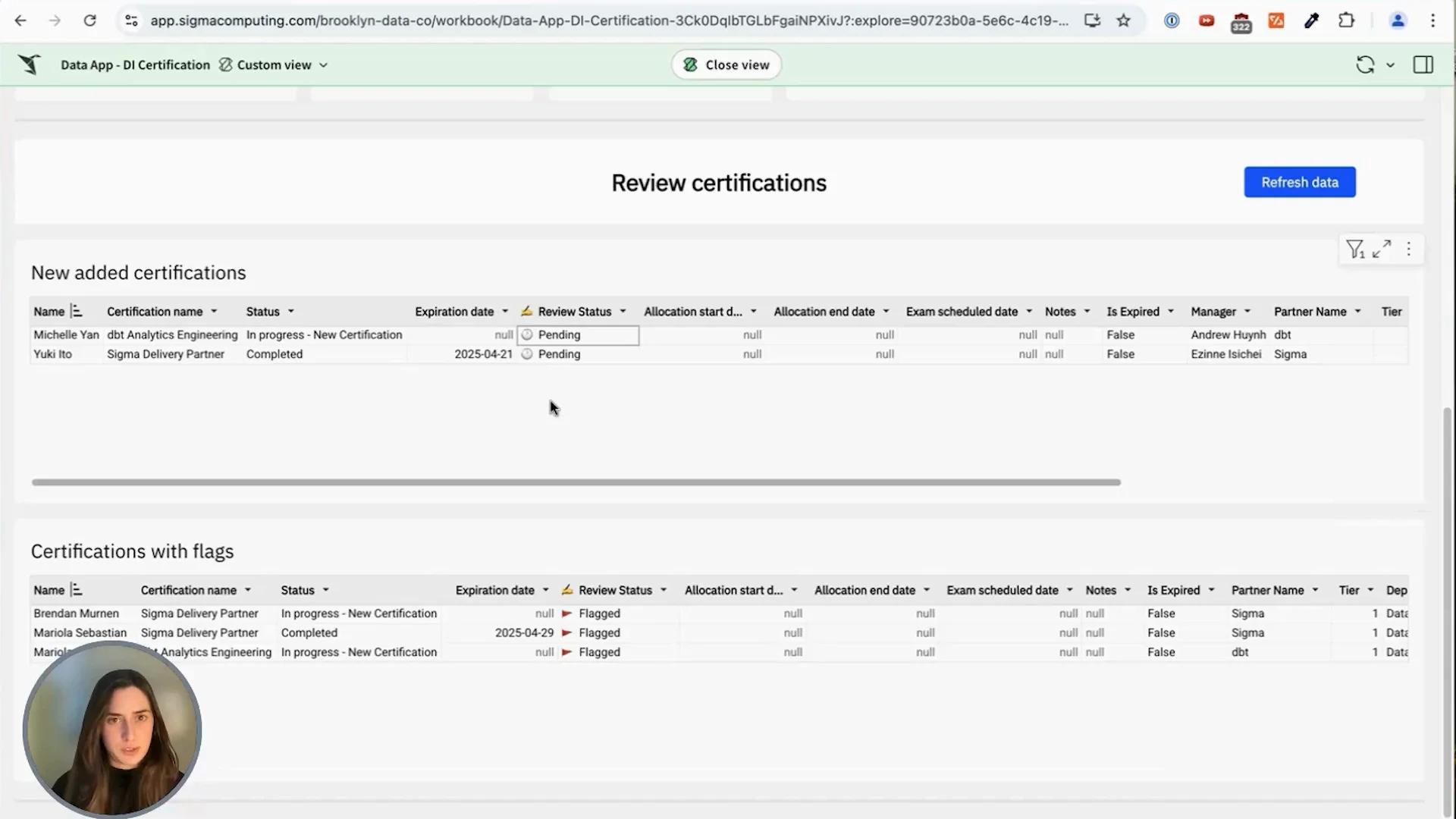Open the browser extensions puzzle icon
The image size is (1456, 819).
(1346, 20)
